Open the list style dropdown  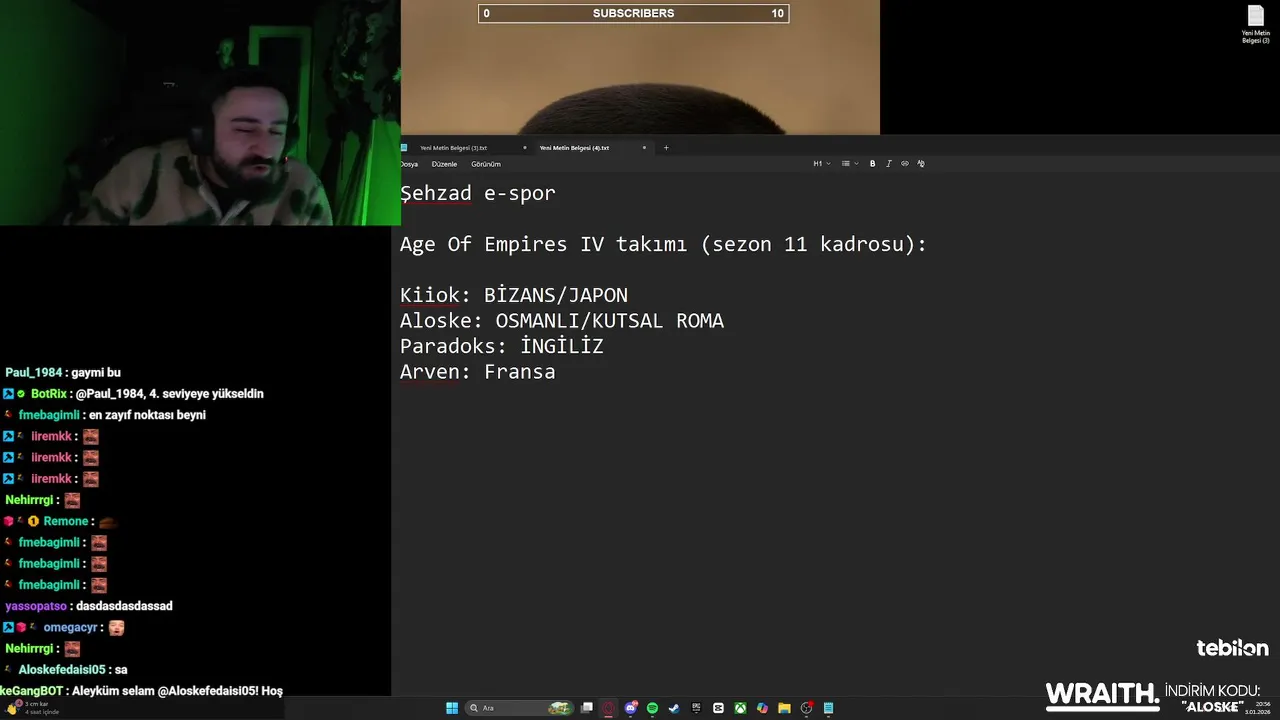848,163
